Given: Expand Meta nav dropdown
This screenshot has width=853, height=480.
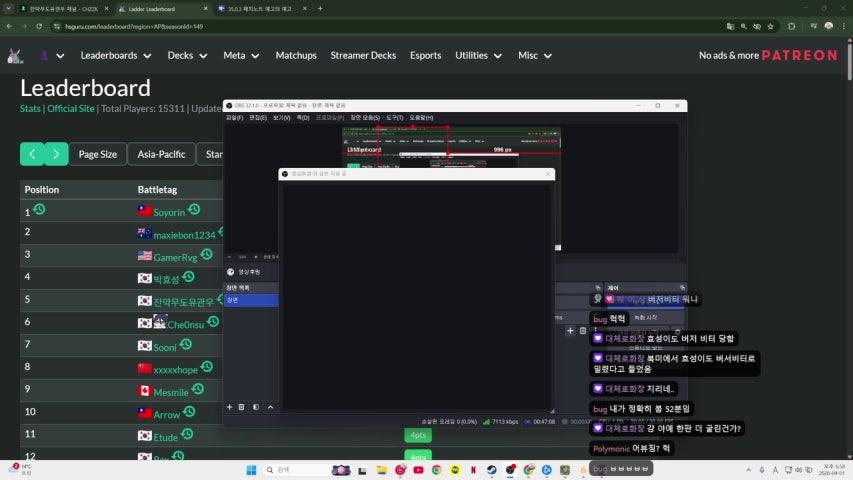Looking at the screenshot, I should click(241, 56).
